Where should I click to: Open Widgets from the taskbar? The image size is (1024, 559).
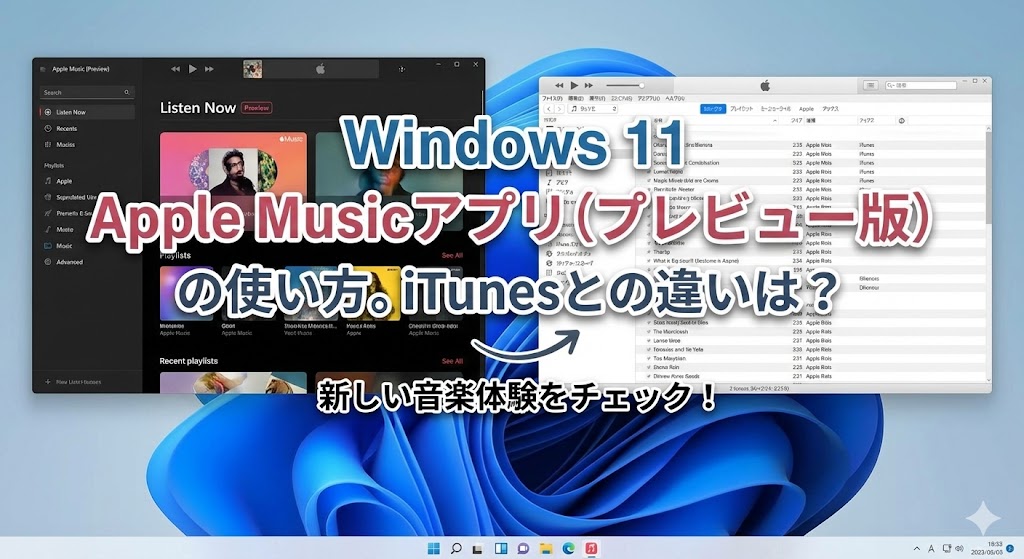point(501,549)
